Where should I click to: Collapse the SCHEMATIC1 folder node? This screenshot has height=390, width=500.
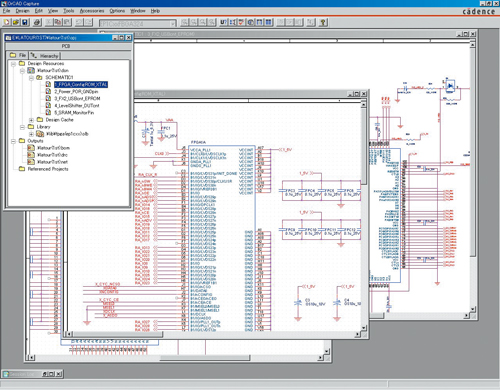(x=31, y=77)
